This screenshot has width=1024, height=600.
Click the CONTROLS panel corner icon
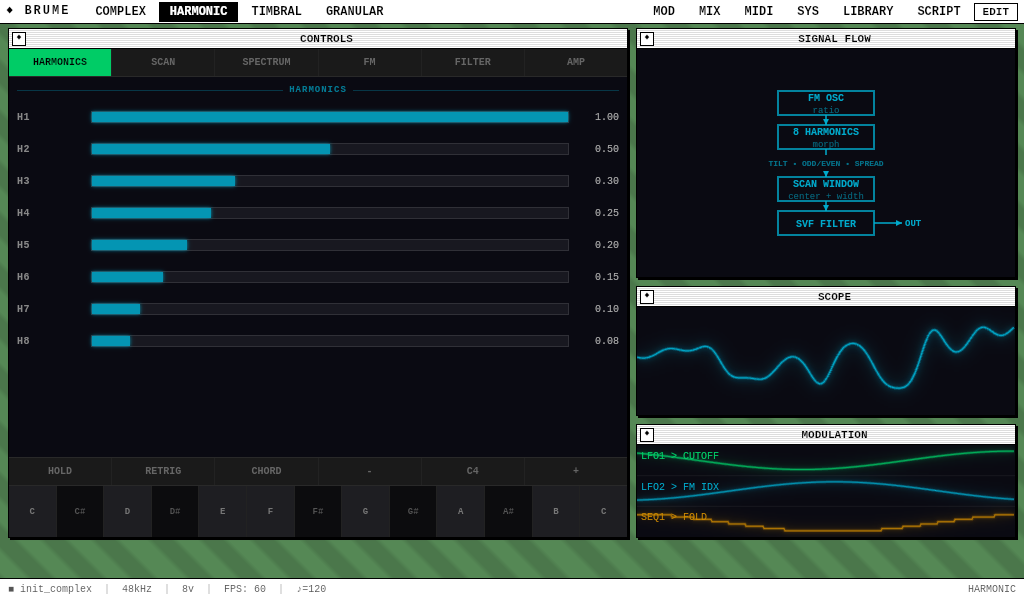tap(18, 38)
